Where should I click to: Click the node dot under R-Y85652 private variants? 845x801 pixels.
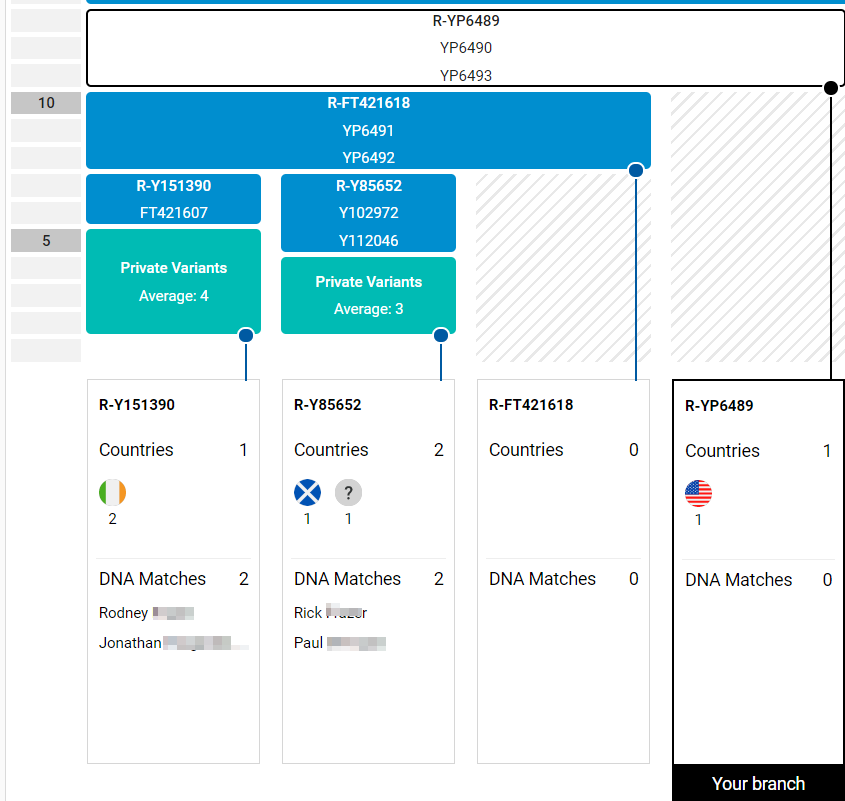coord(441,336)
